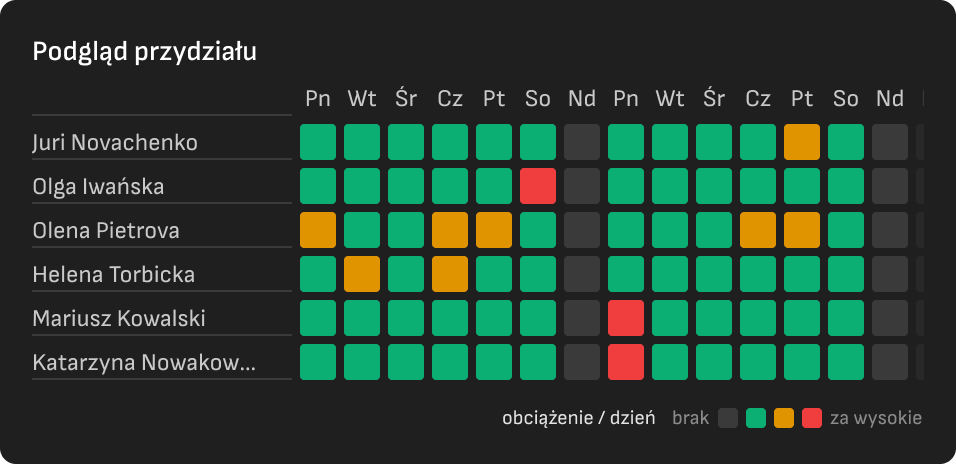Click the green legend swatch

[x=756, y=418]
